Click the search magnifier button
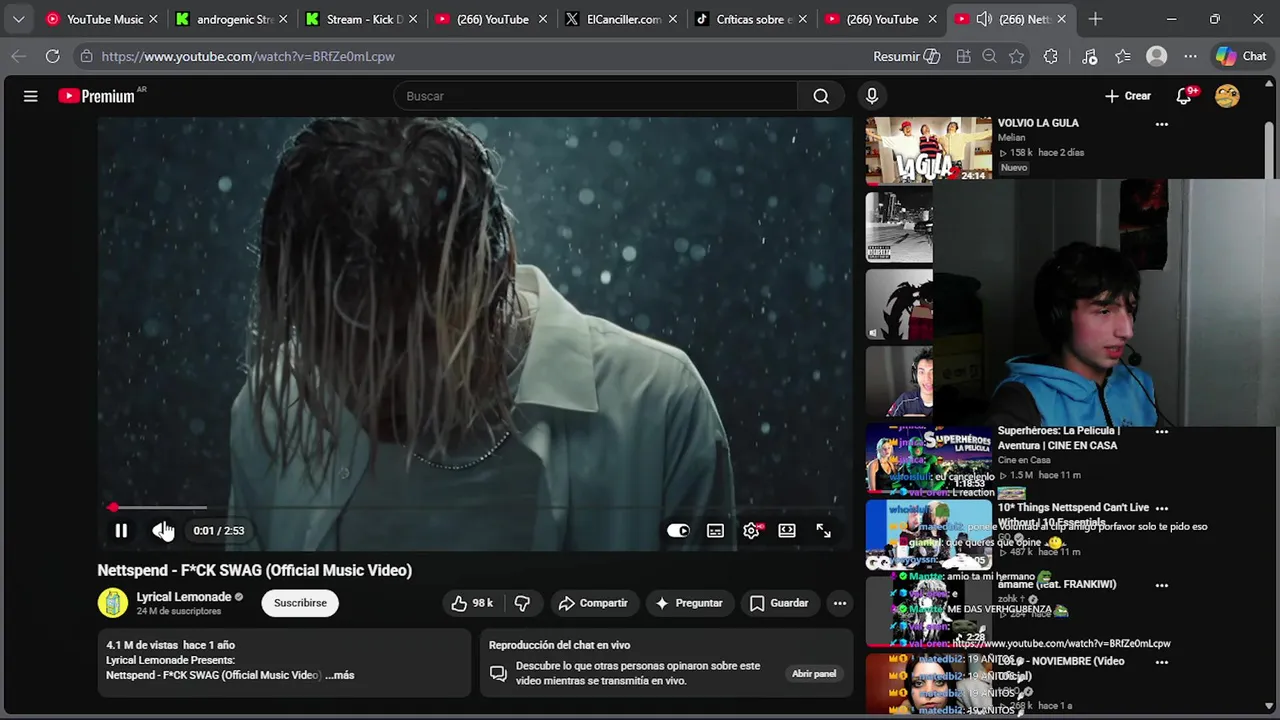 pos(821,96)
